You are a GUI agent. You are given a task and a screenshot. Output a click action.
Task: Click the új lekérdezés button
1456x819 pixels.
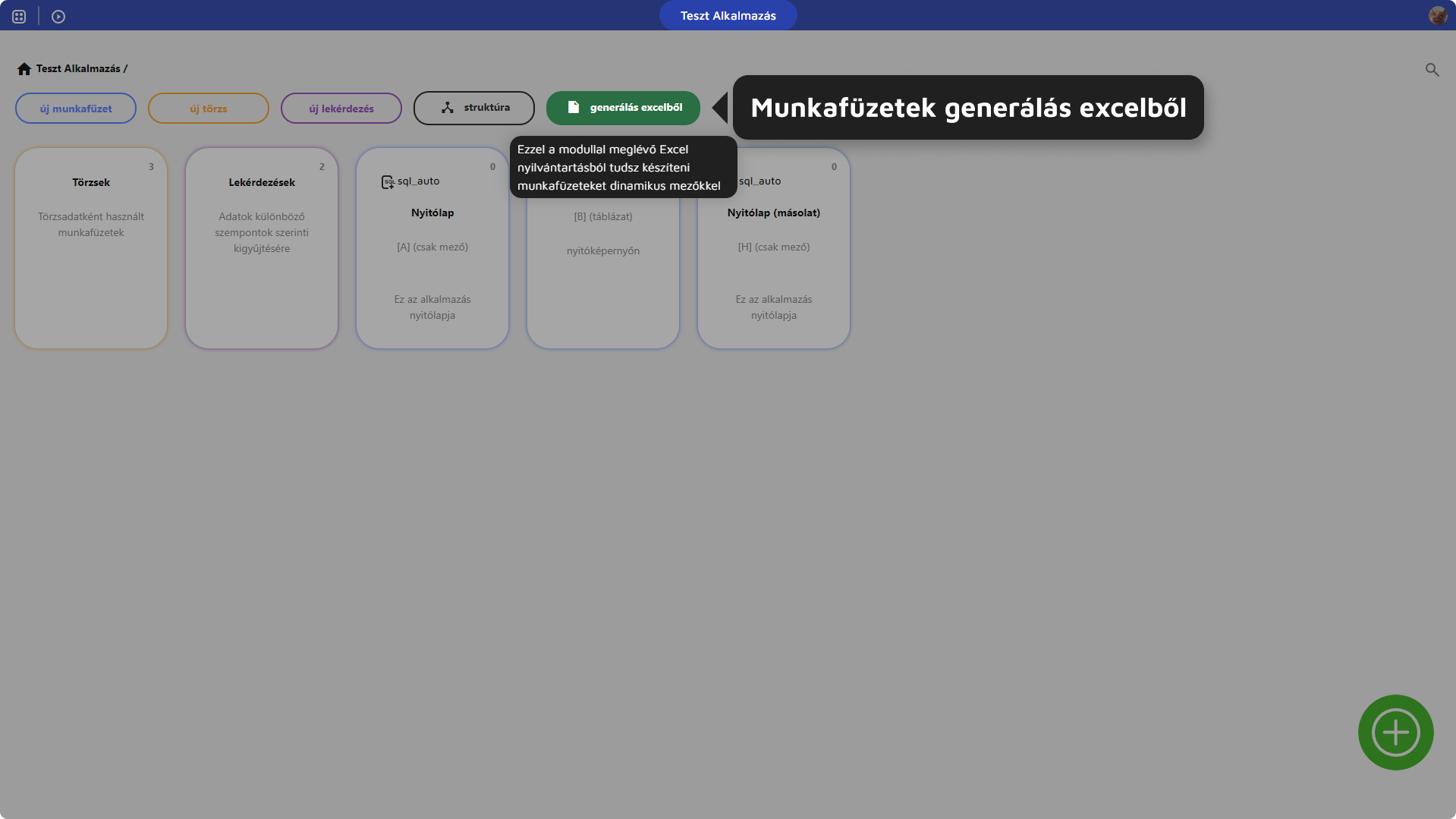[341, 109]
